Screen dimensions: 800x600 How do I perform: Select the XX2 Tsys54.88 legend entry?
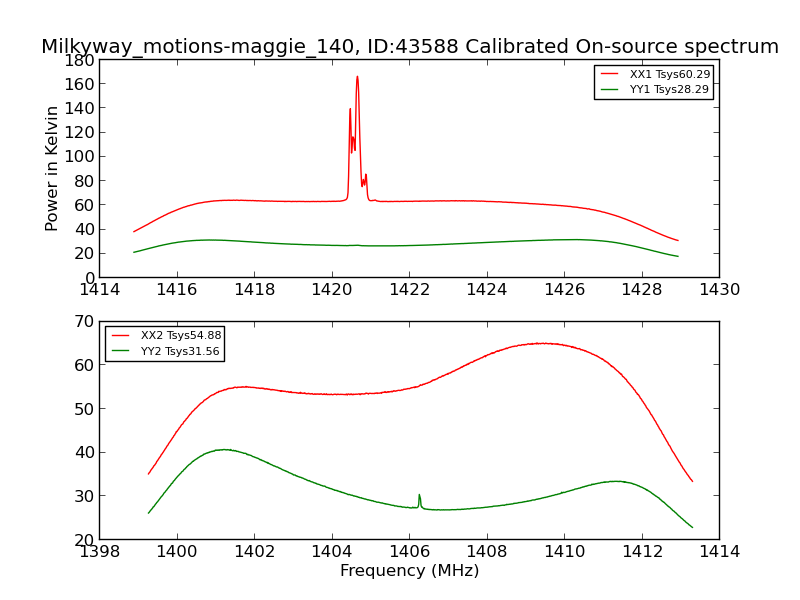point(166,335)
